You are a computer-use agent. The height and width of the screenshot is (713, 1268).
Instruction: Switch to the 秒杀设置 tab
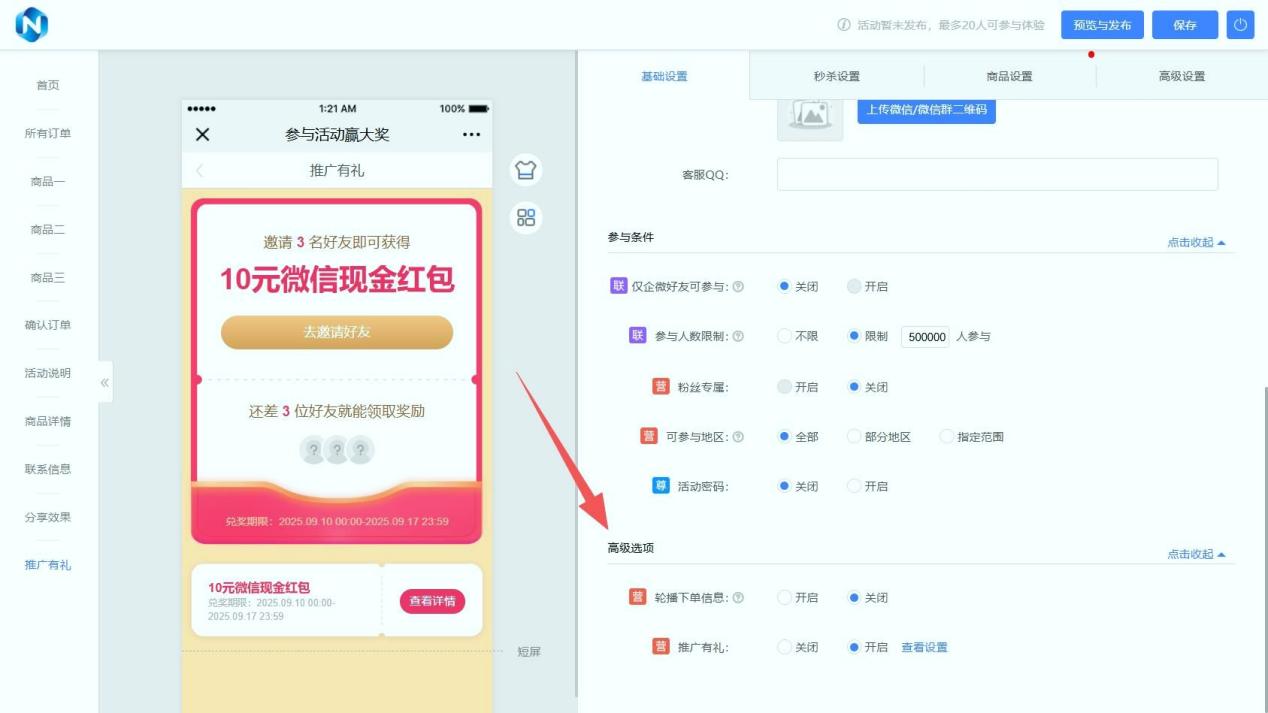coord(836,77)
